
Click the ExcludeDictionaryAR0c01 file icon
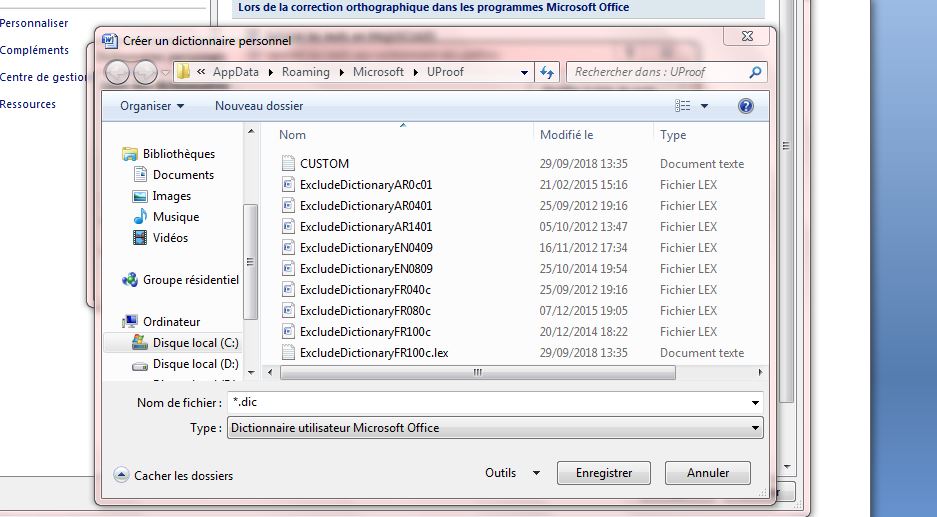coord(288,184)
